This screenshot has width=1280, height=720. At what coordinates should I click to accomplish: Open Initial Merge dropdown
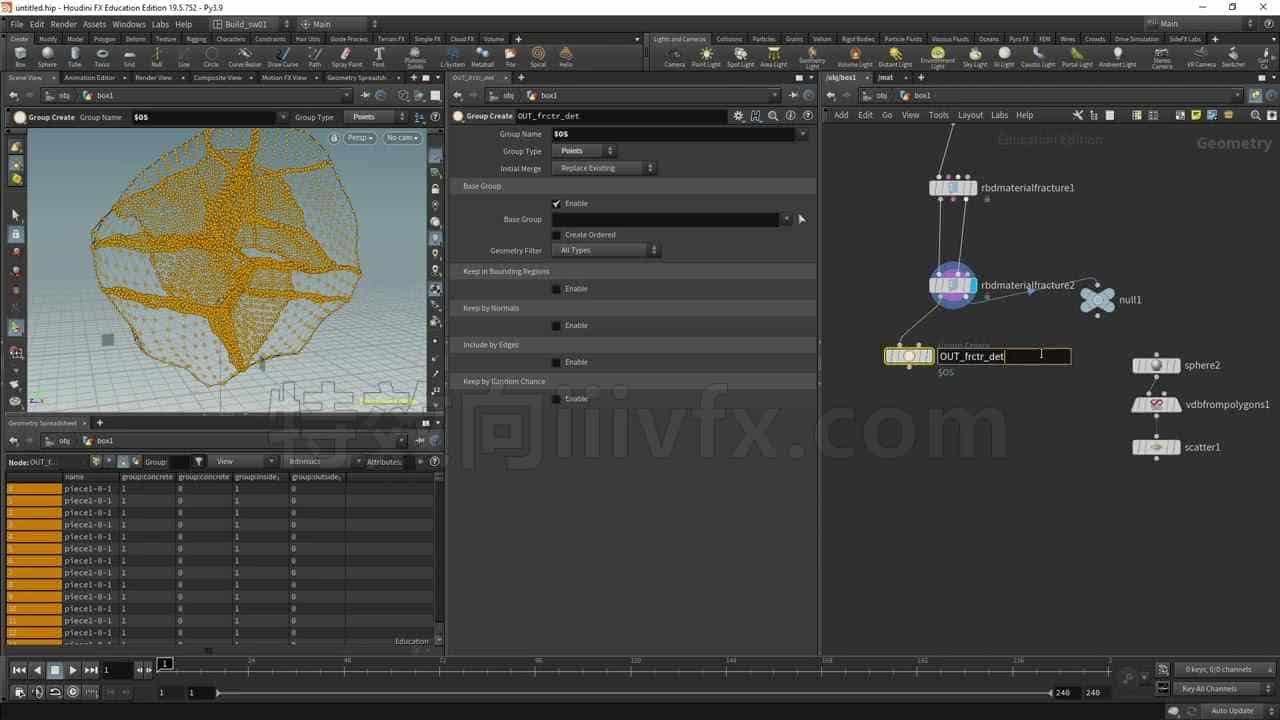pos(604,168)
